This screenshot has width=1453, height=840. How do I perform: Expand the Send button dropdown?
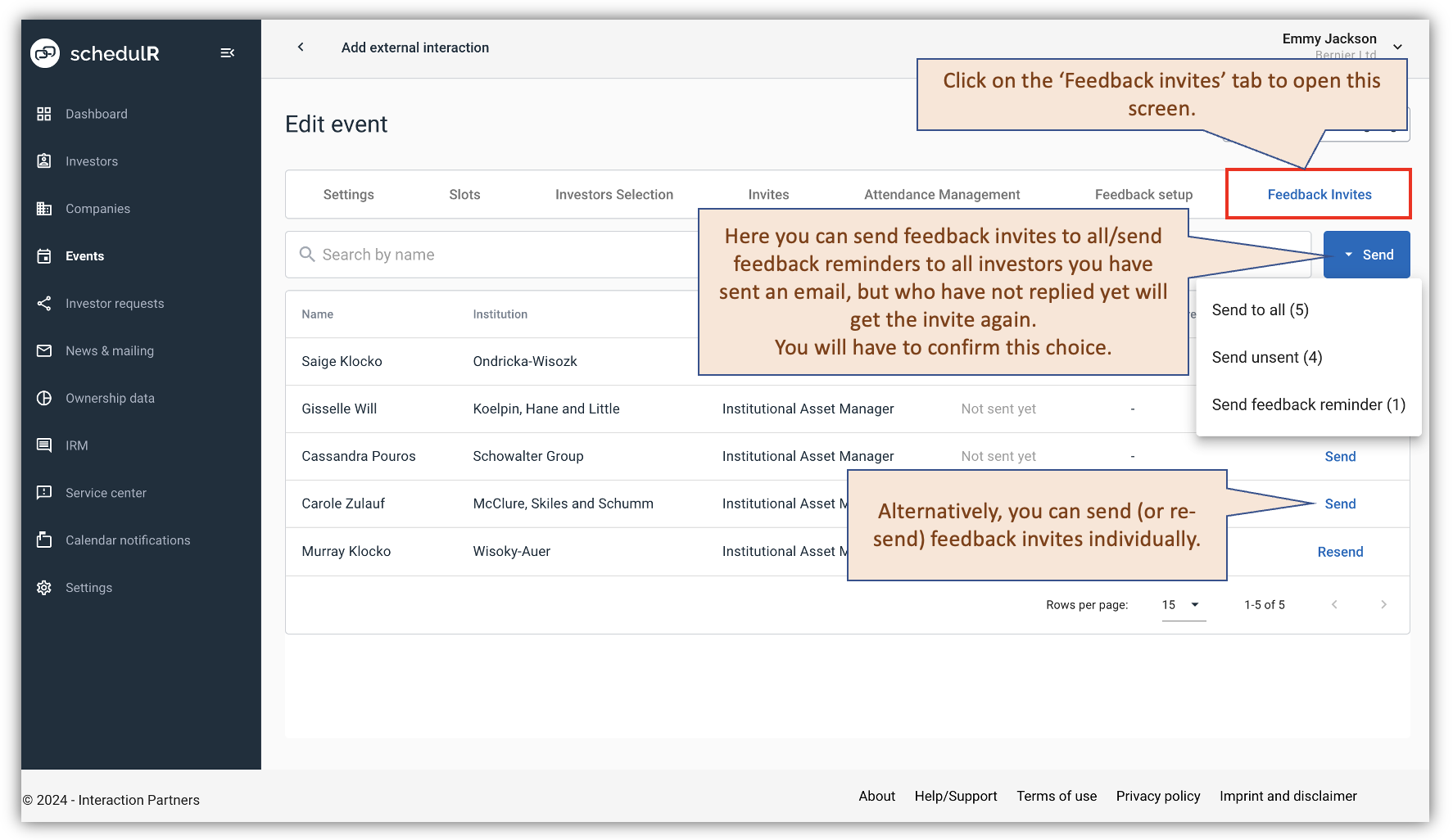(1366, 255)
